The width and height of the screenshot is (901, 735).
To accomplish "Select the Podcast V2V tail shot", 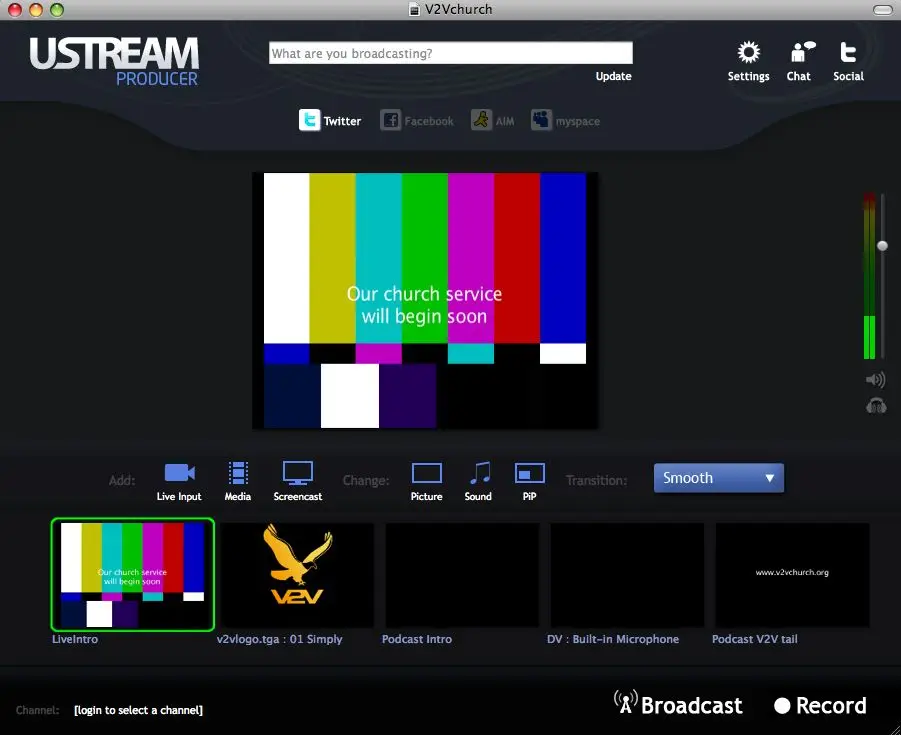I will point(792,575).
